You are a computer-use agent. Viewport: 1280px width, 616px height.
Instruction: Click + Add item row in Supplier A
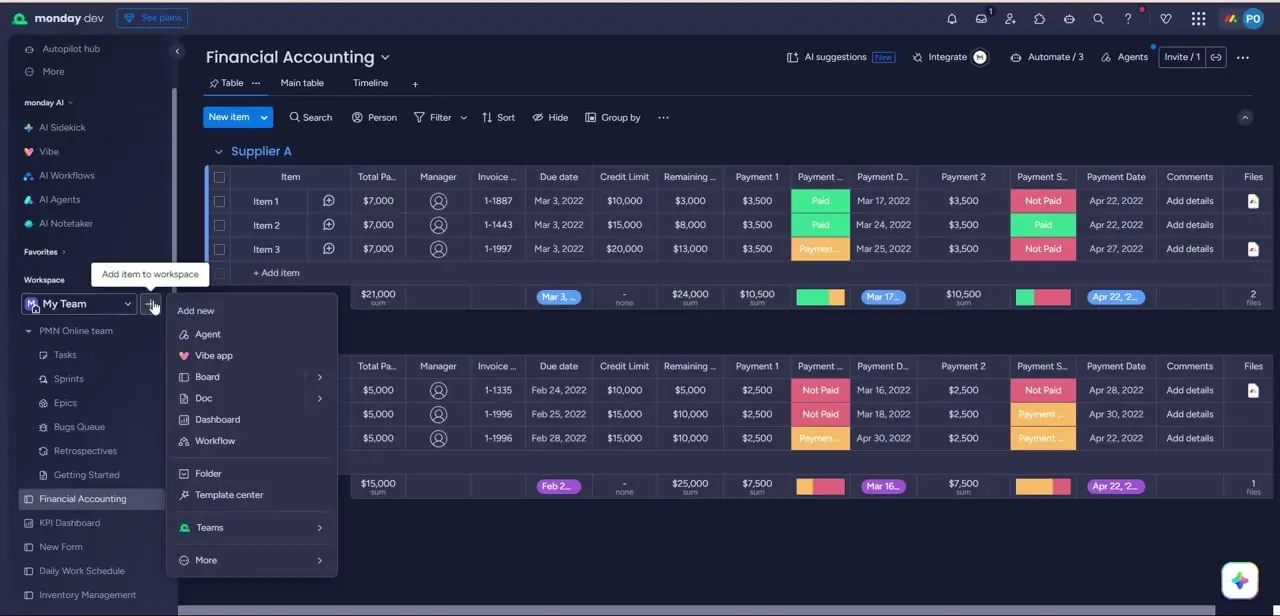tap(276, 273)
